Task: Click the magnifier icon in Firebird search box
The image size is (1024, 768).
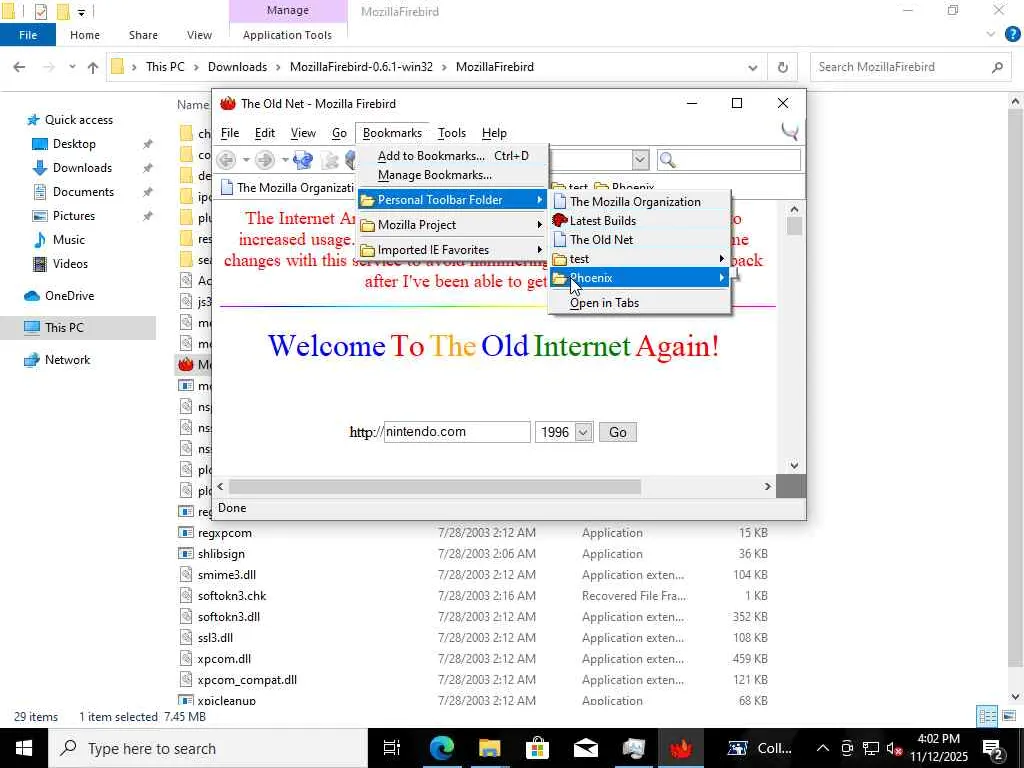Action: point(667,159)
